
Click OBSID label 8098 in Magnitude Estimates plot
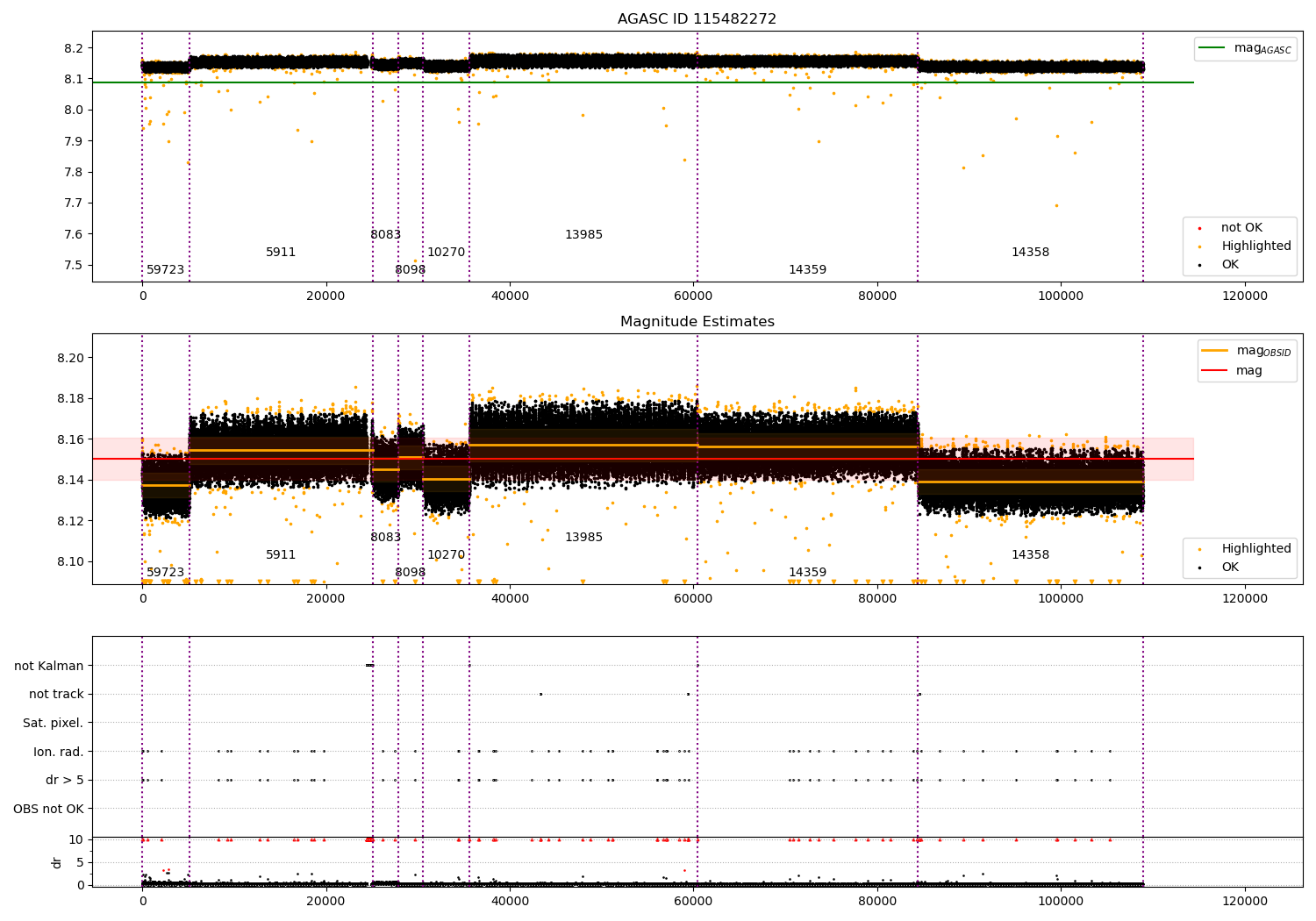[410, 573]
